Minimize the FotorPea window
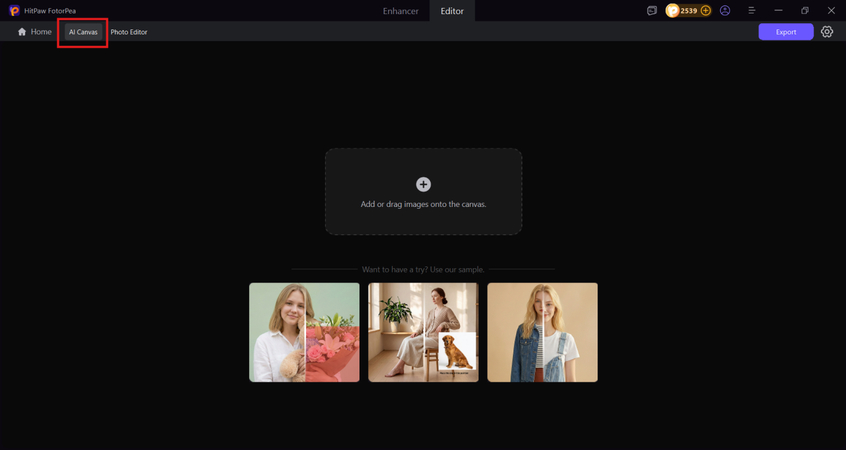 tap(778, 10)
